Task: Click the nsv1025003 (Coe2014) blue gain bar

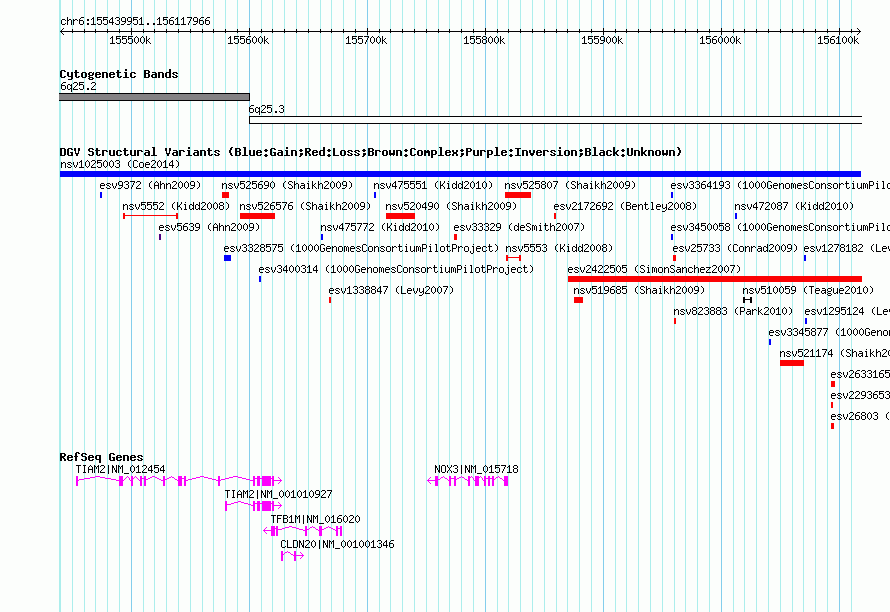Action: pos(460,174)
